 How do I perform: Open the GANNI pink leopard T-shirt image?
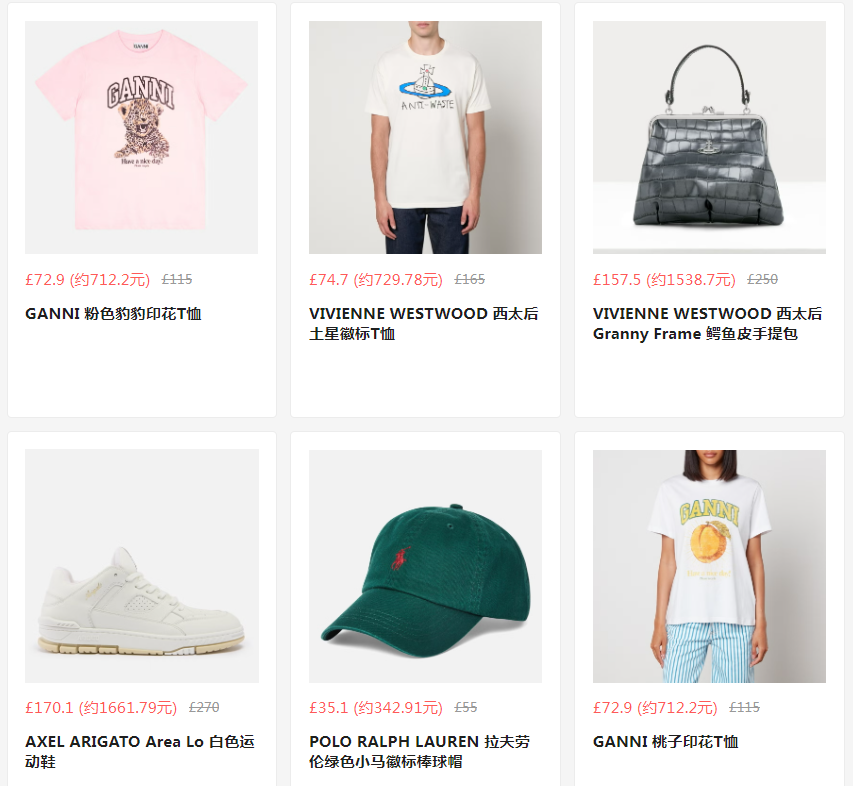click(x=141, y=137)
